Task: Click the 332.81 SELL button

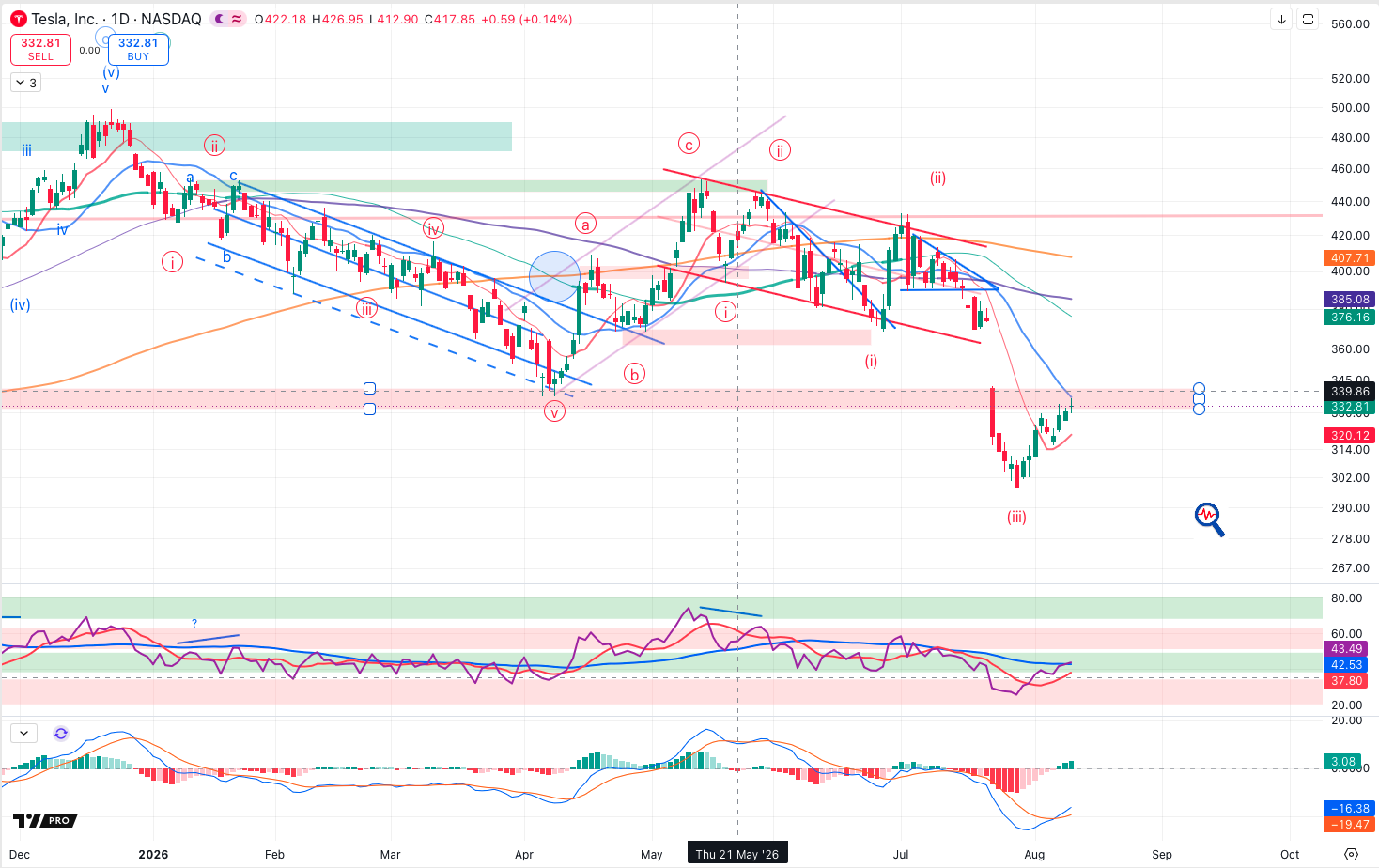Action: [40, 49]
